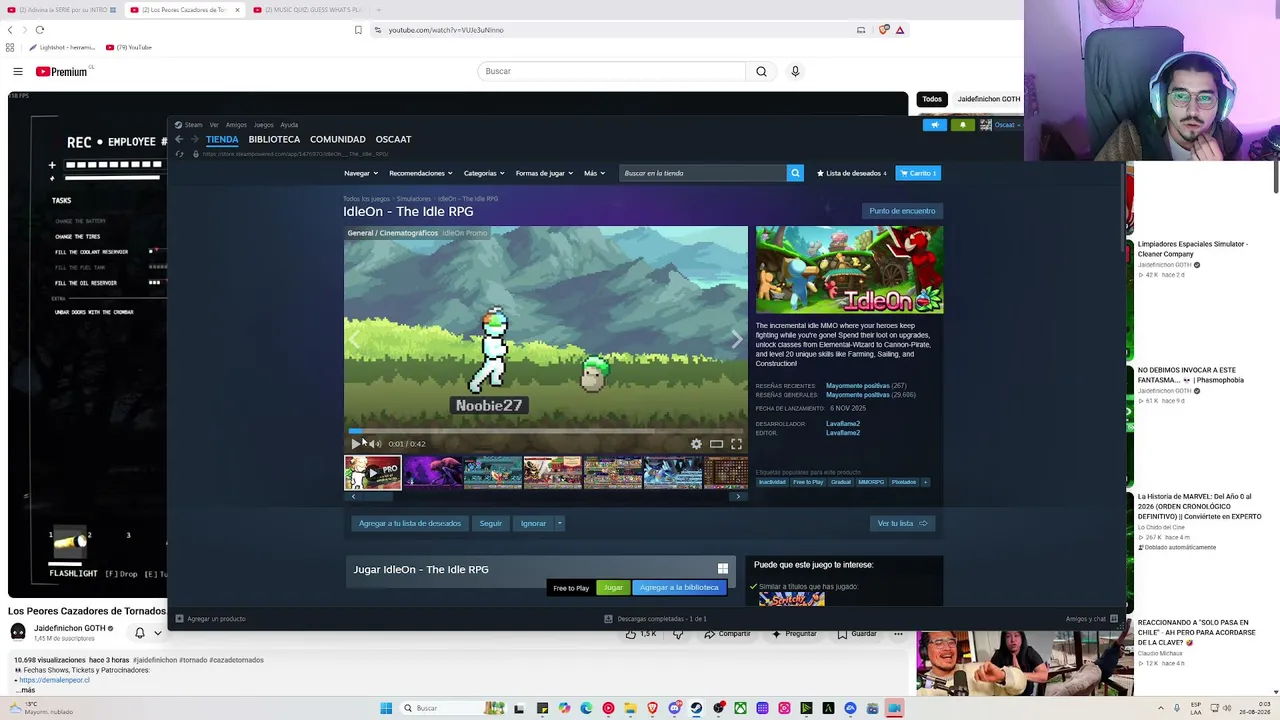Expand more popular tags with plus button
Screen dimensions: 1280x720
click(x=925, y=482)
